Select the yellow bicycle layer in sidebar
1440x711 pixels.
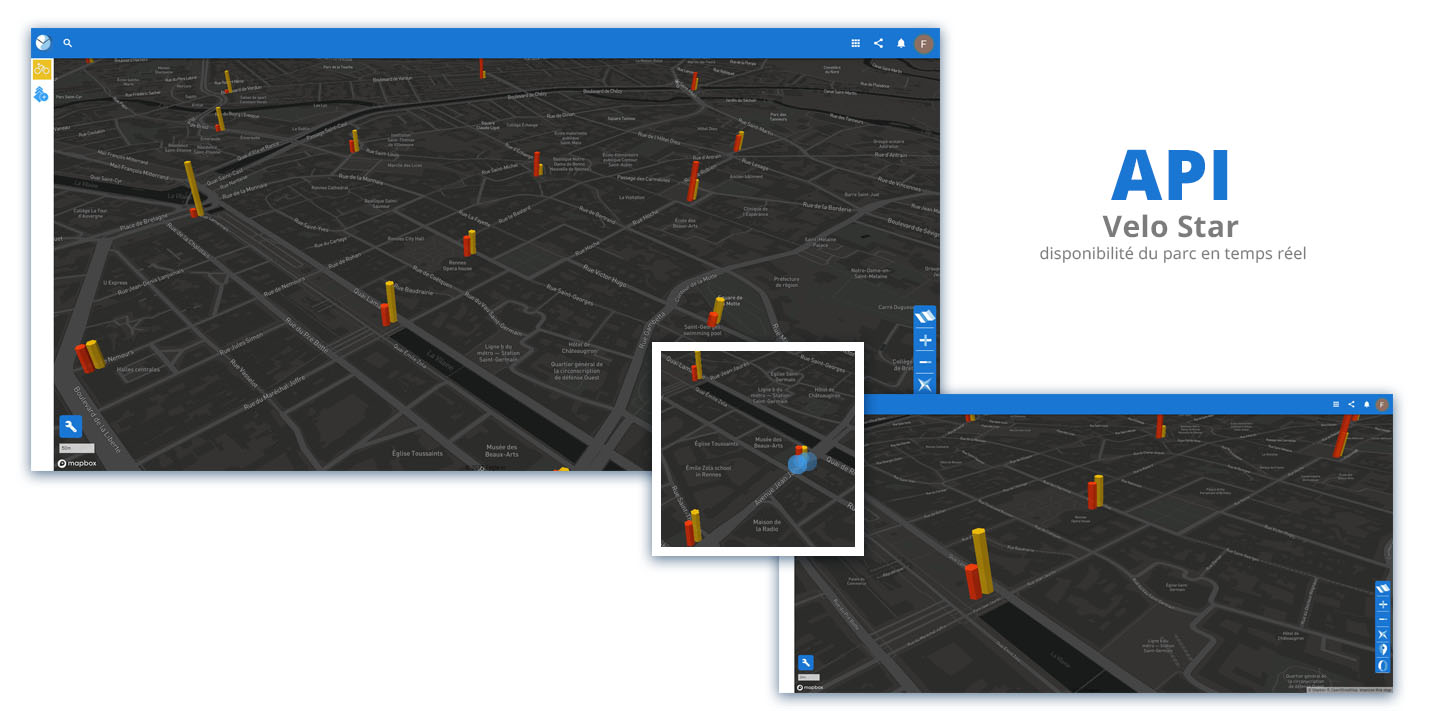point(42,70)
